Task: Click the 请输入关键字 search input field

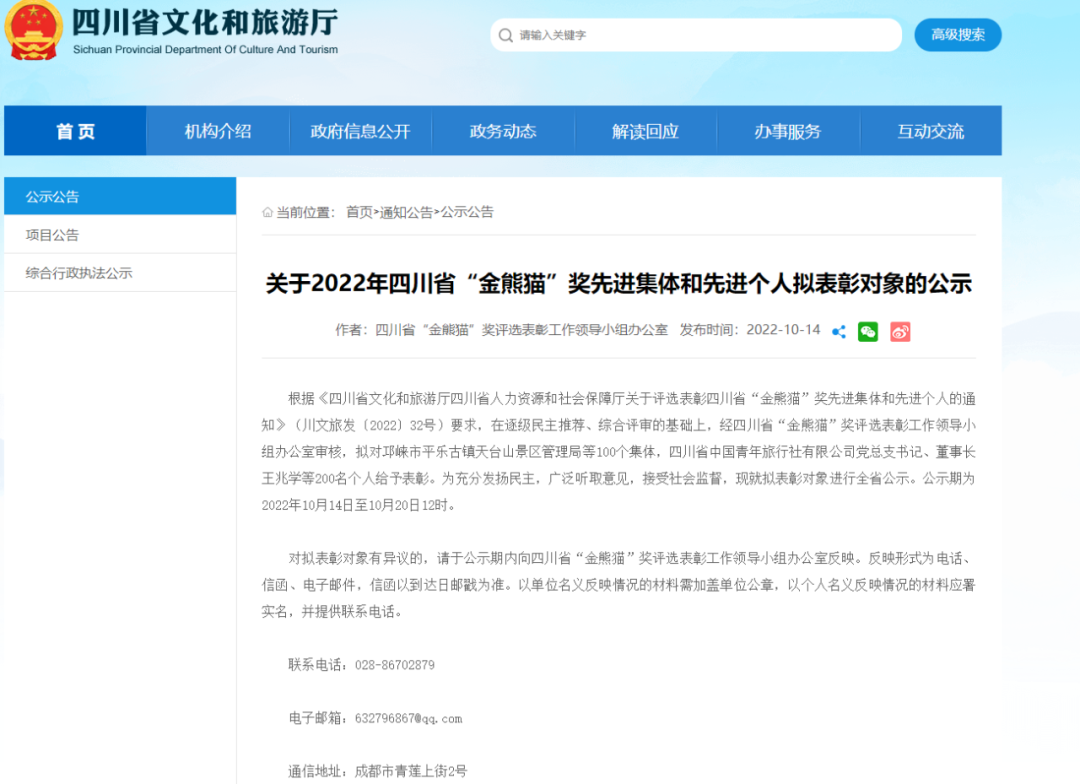Action: pos(700,35)
